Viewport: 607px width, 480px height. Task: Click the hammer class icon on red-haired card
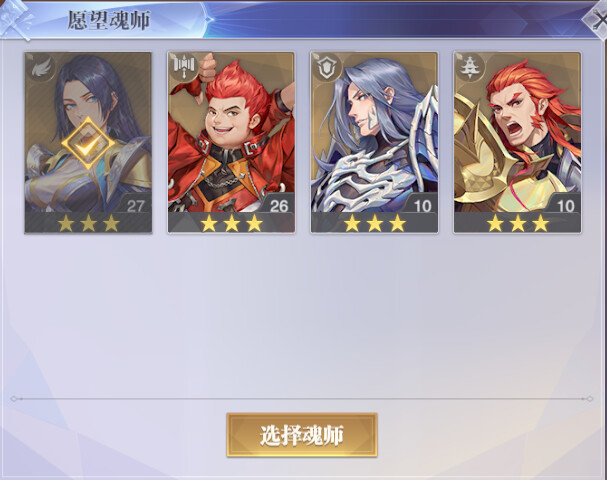coord(185,67)
